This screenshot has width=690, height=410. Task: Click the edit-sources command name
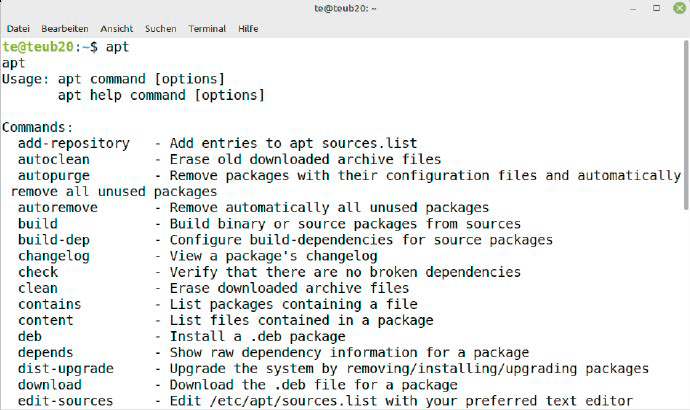(66, 400)
